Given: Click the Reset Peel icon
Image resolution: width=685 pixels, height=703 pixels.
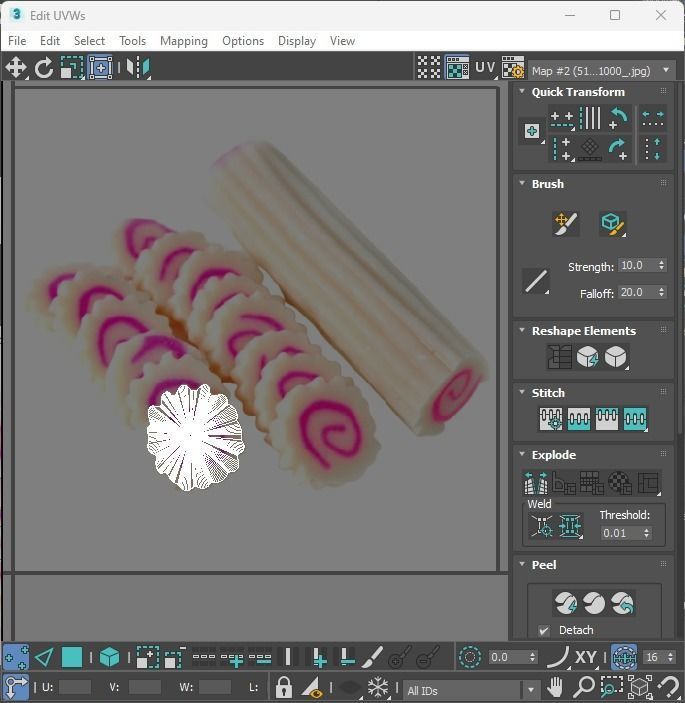Looking at the screenshot, I should 623,603.
